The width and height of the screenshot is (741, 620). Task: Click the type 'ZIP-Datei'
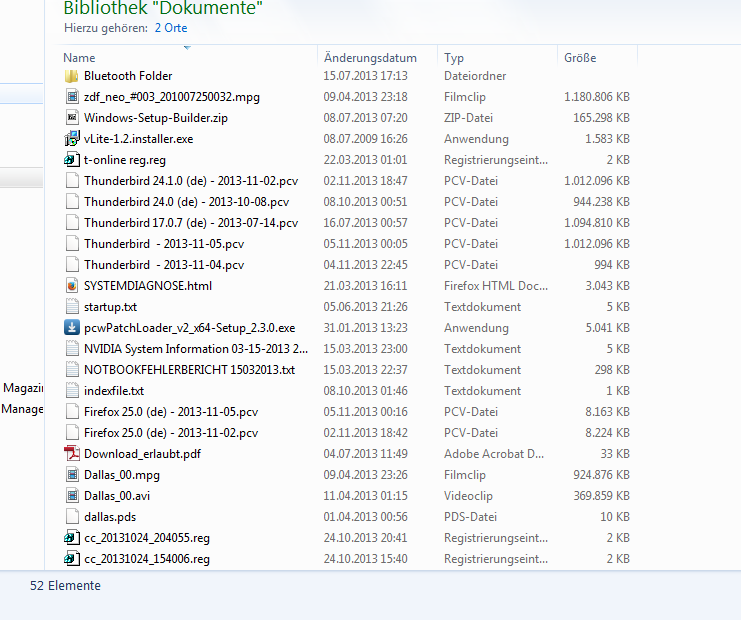(x=468, y=118)
